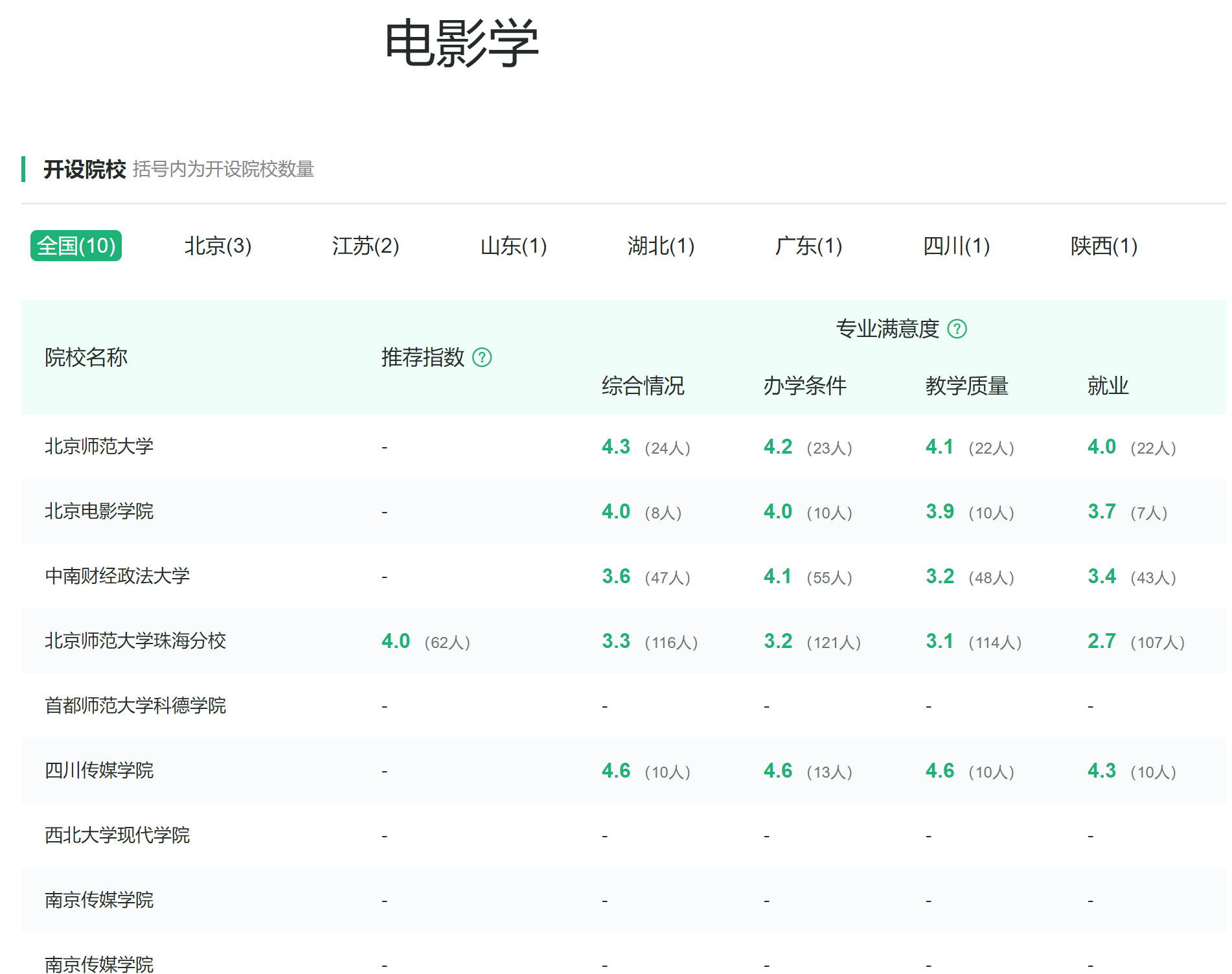Choose the 山东(1) region tab
The height and width of the screenshot is (974, 1232).
[514, 246]
